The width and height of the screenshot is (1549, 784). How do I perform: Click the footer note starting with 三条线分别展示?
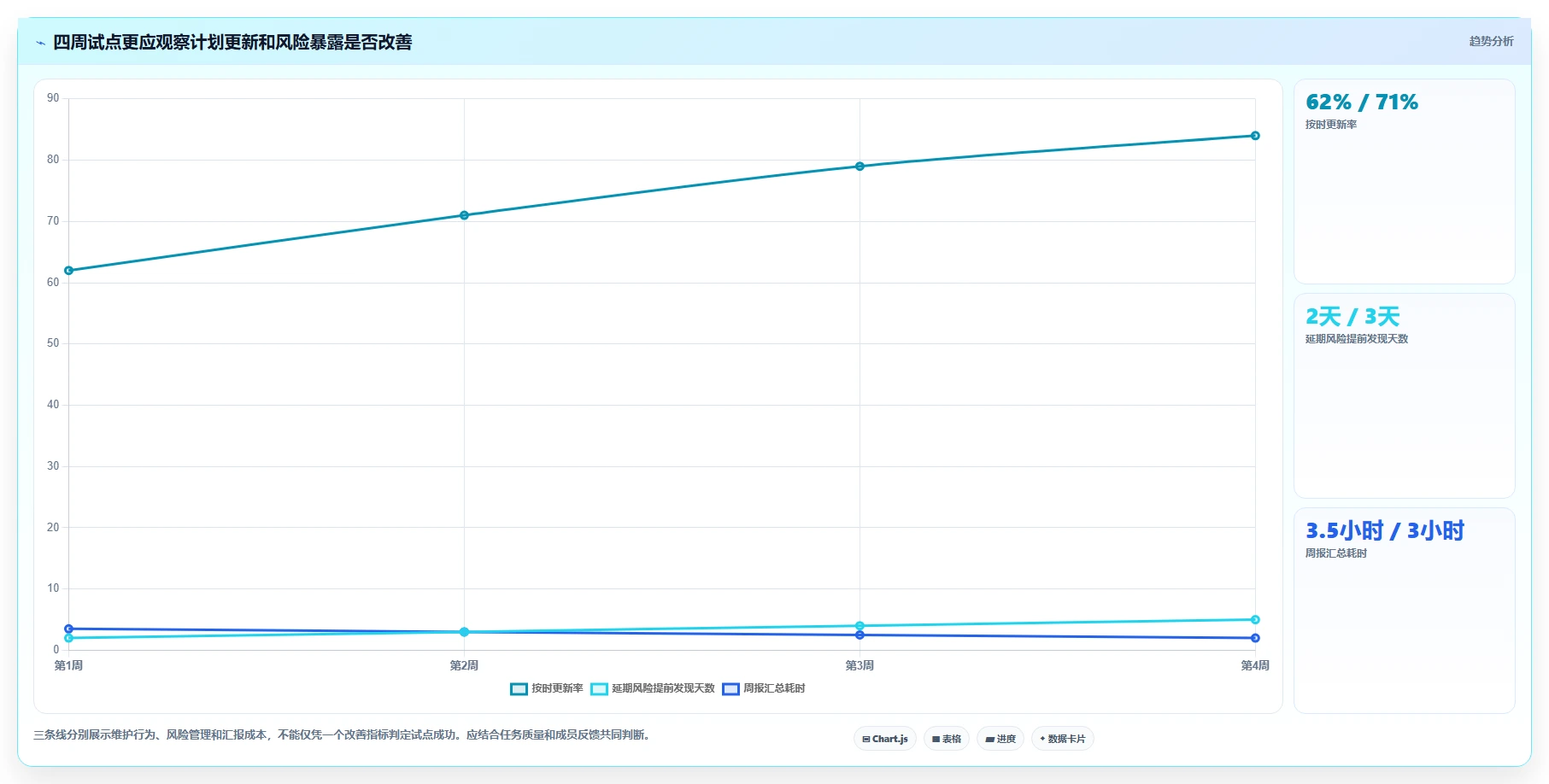point(343,734)
